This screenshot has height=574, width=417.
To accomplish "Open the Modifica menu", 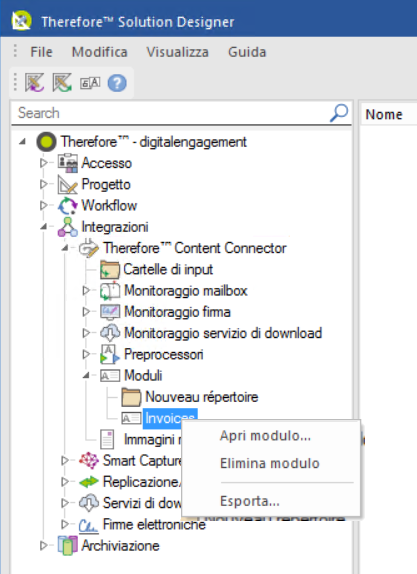I will (100, 52).
